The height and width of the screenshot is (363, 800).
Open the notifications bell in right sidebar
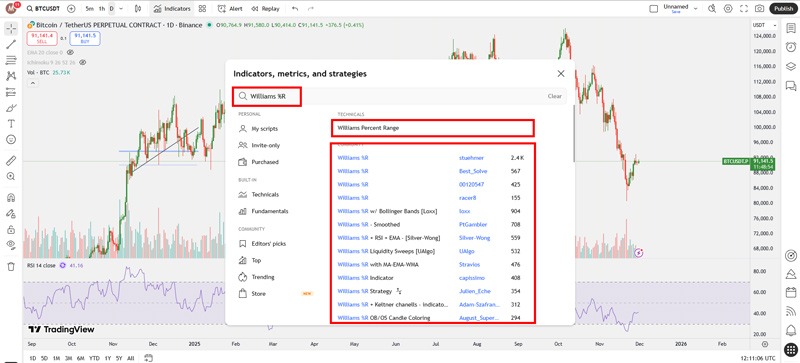791,330
